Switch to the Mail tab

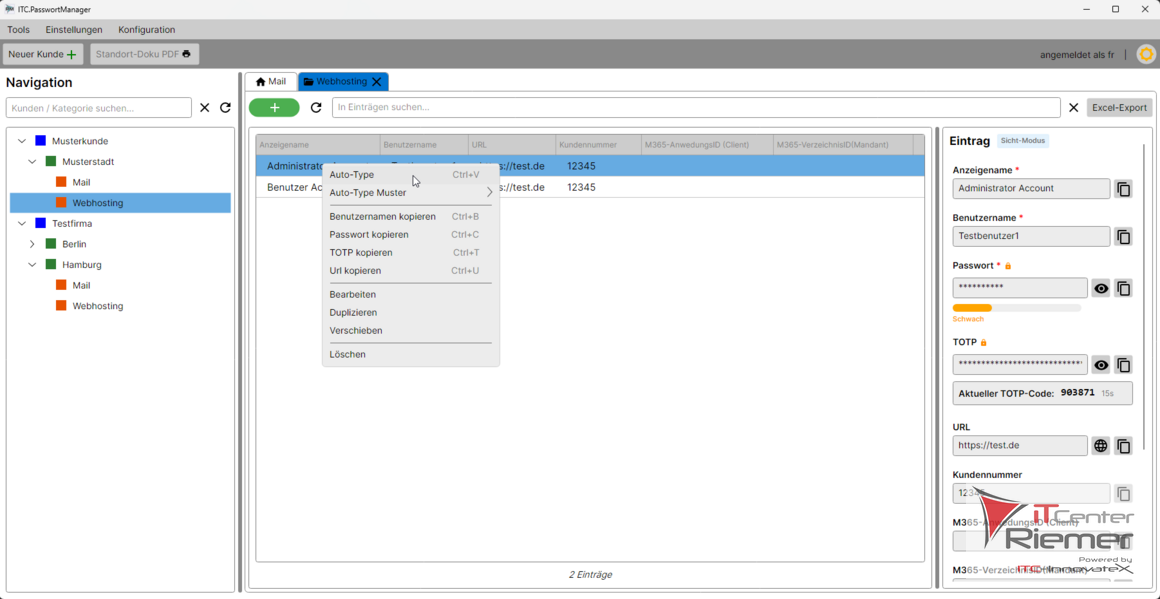271,81
